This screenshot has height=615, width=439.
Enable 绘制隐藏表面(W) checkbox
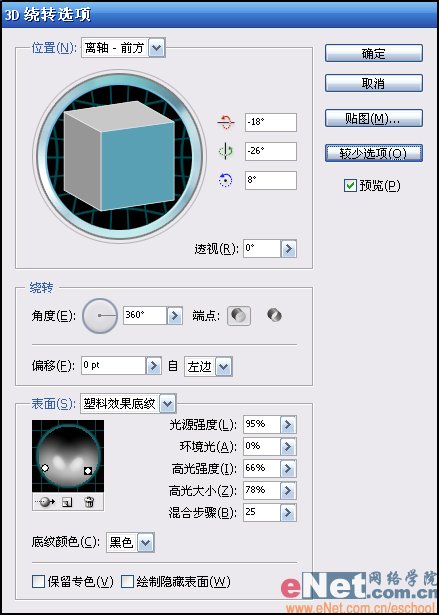coord(128,581)
